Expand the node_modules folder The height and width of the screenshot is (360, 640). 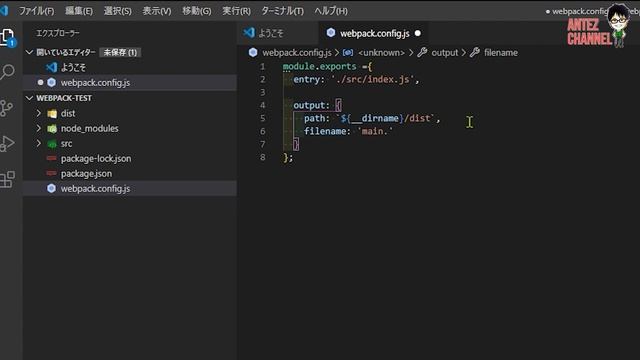tap(39, 128)
